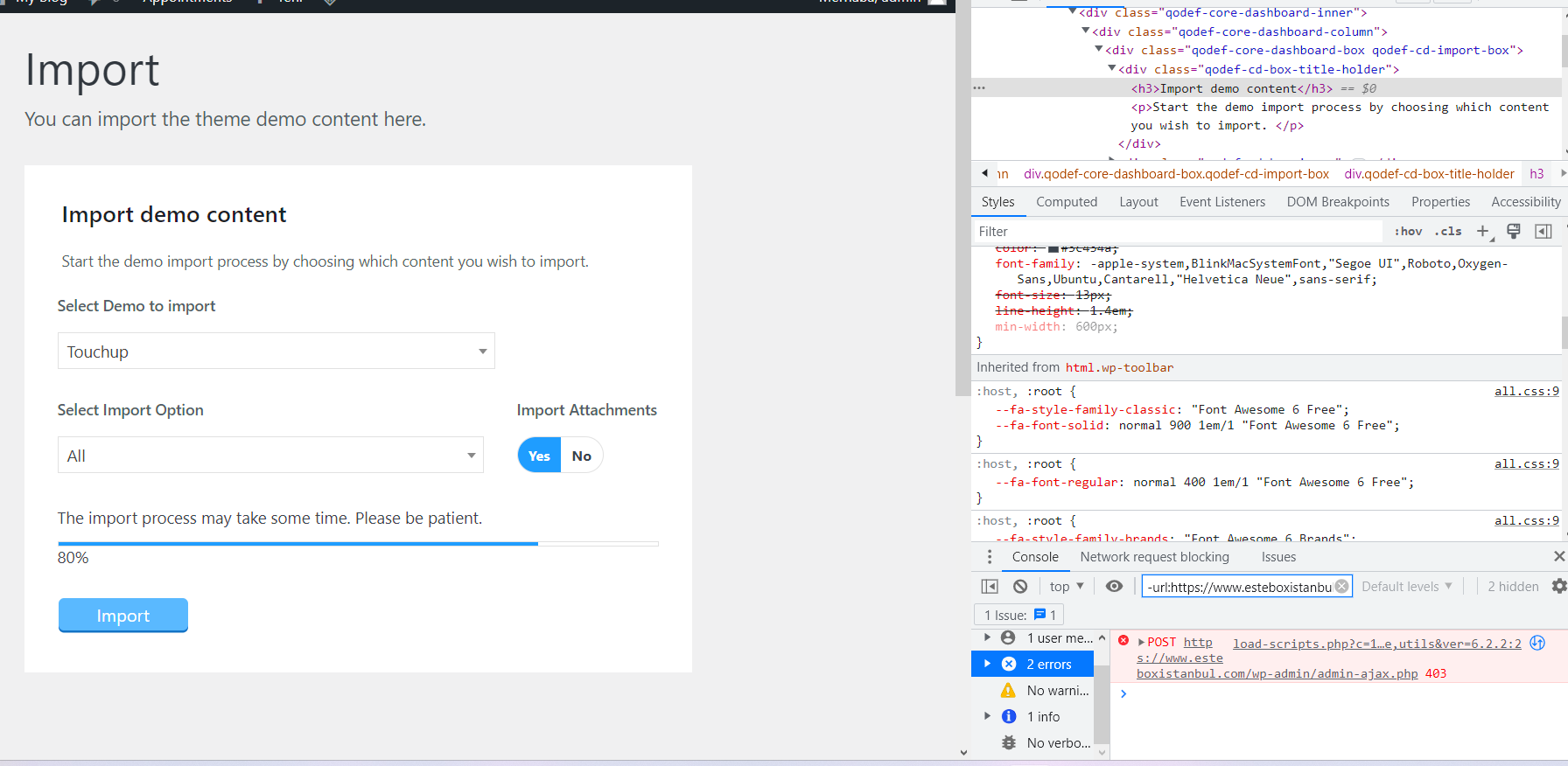Select the h3 breadcrumb
This screenshot has width=1568, height=766.
pos(1536,174)
